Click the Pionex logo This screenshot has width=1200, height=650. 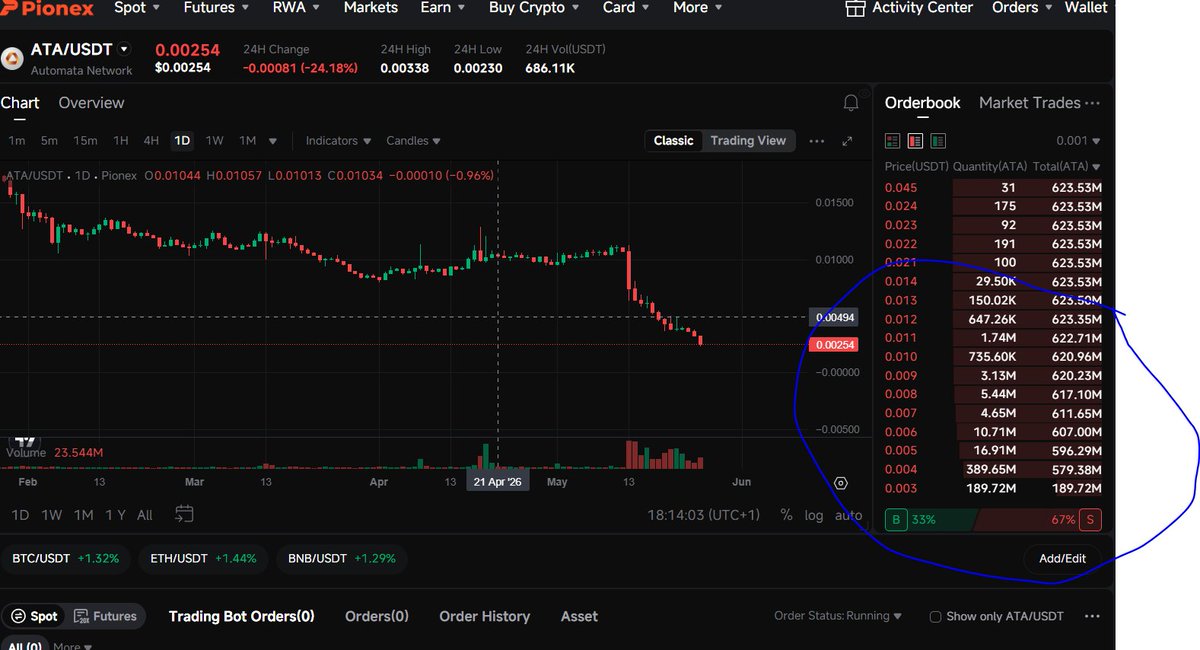point(47,8)
